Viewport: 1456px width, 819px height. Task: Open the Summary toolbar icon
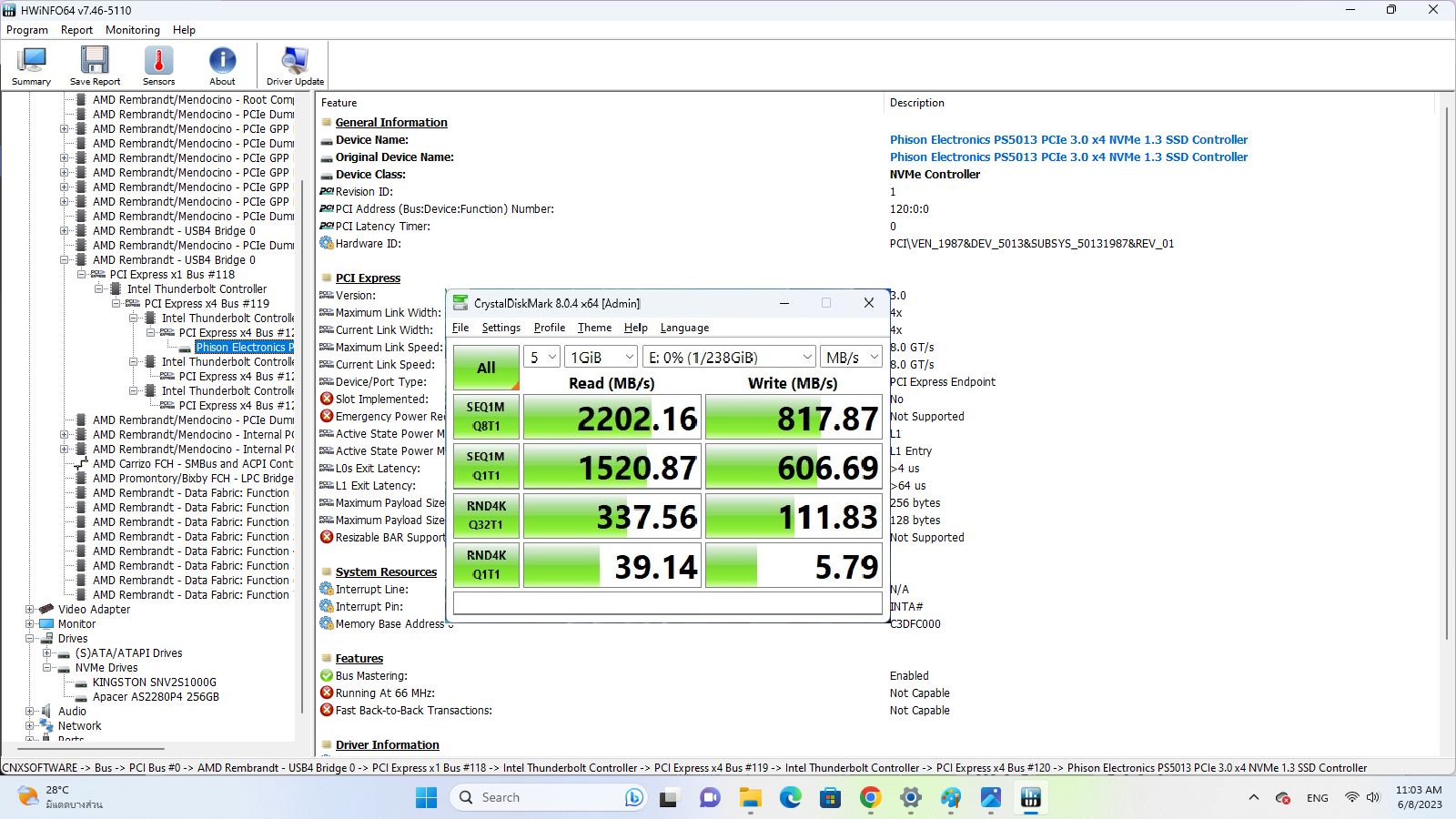pyautogui.click(x=32, y=60)
